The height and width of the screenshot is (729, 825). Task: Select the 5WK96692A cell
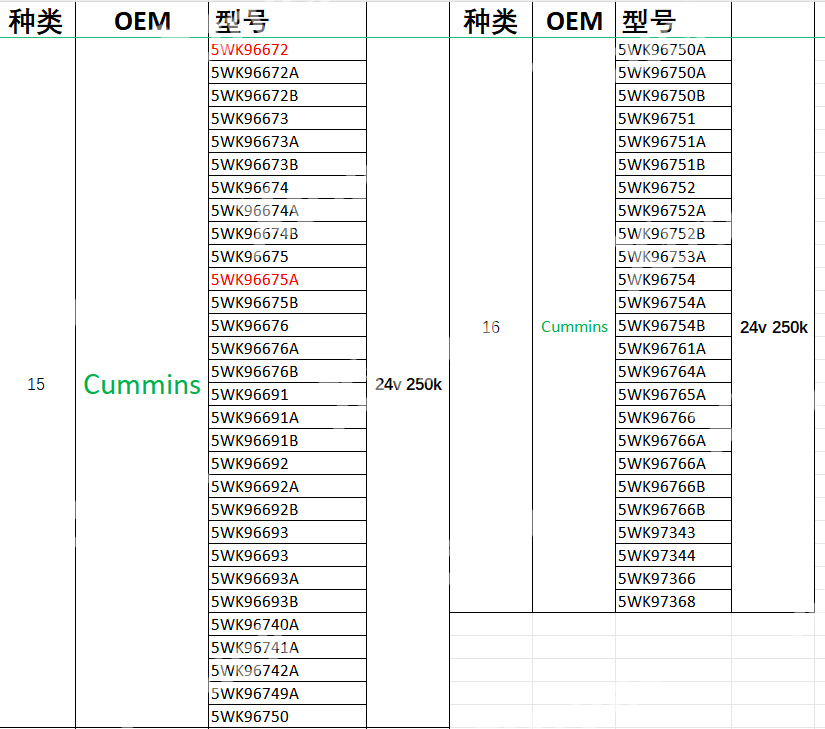[287, 486]
